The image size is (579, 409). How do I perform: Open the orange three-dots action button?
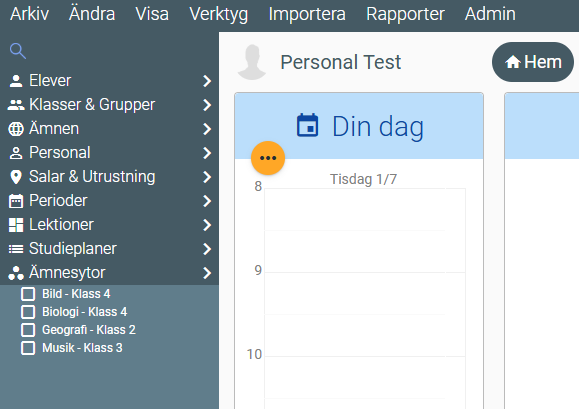pyautogui.click(x=268, y=158)
